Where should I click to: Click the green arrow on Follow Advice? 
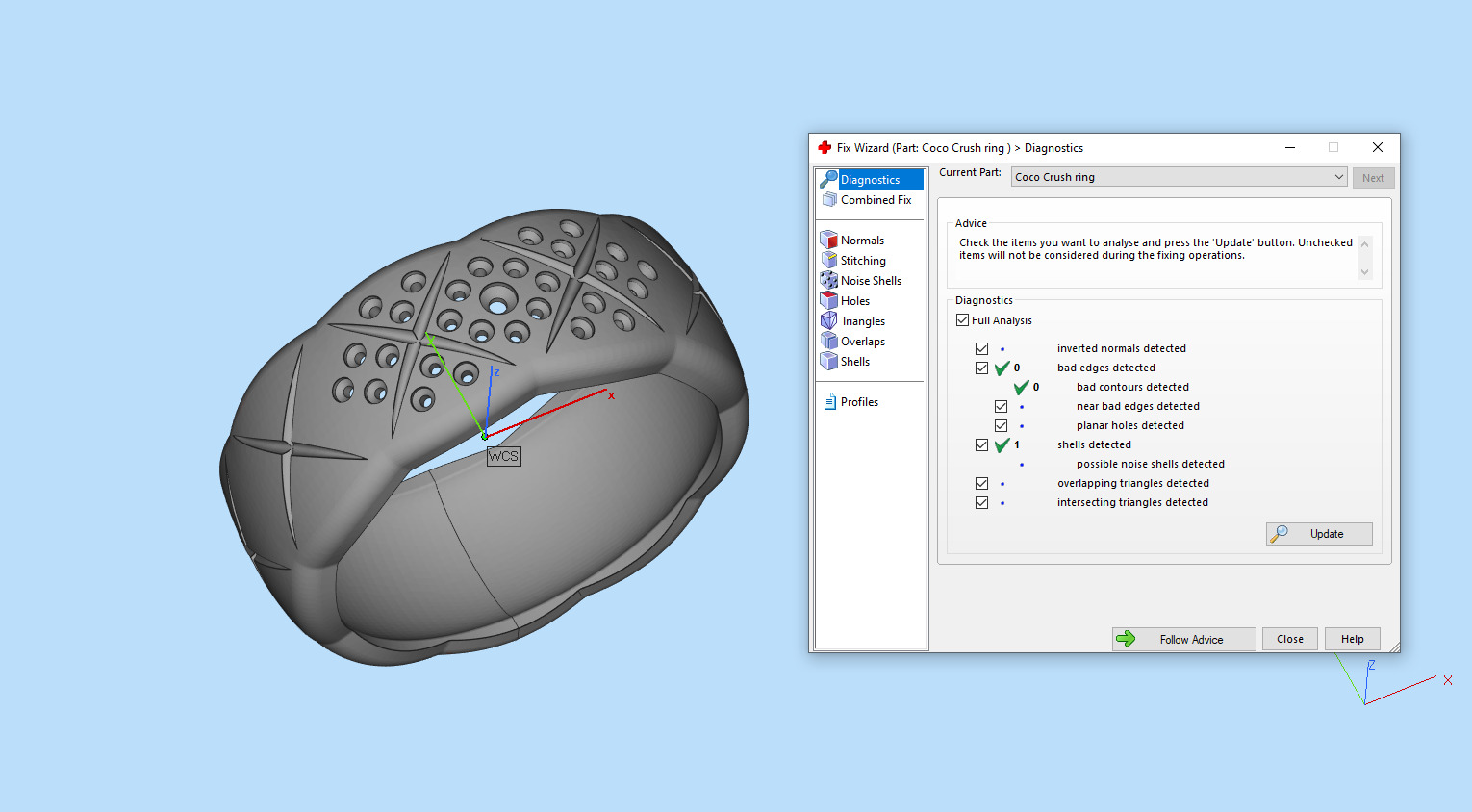[x=1126, y=639]
